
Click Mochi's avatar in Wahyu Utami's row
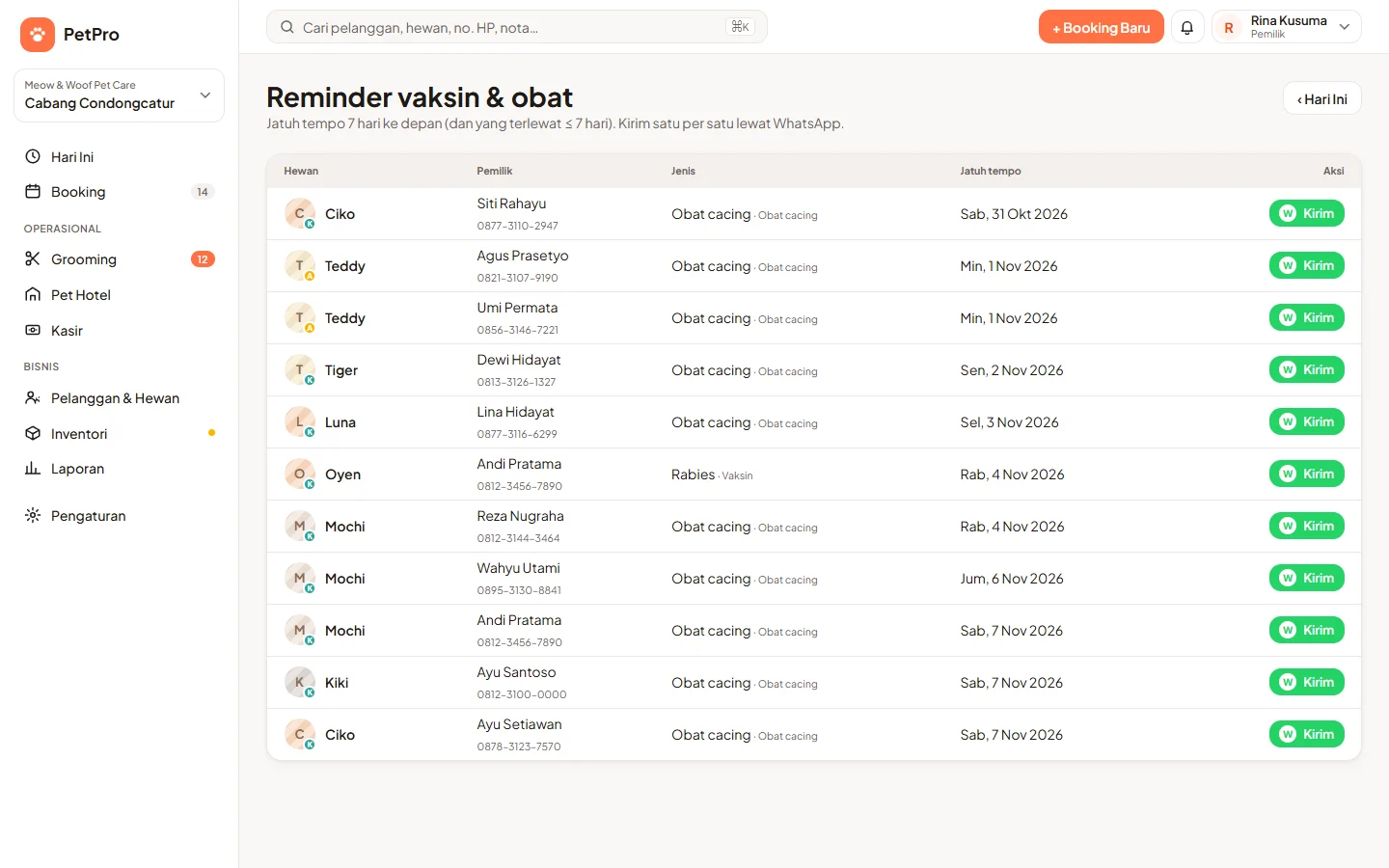[x=300, y=579]
